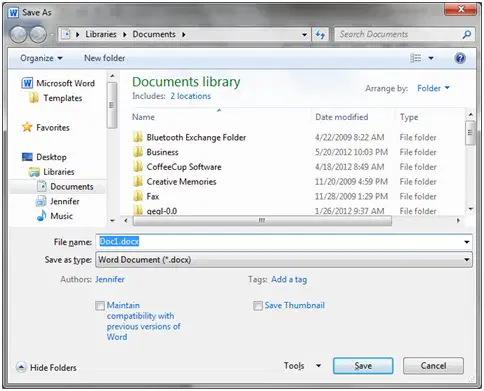Open the Tools dropdown menu
Screen dimensions: 484x391
pyautogui.click(x=303, y=366)
